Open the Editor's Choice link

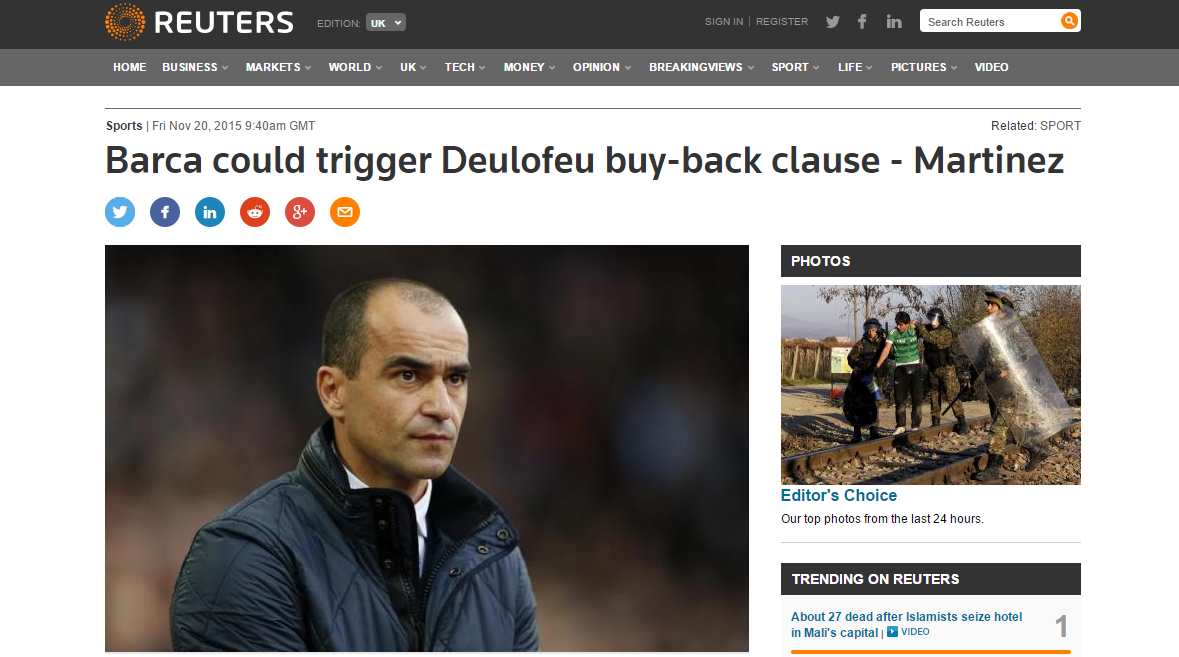click(838, 495)
